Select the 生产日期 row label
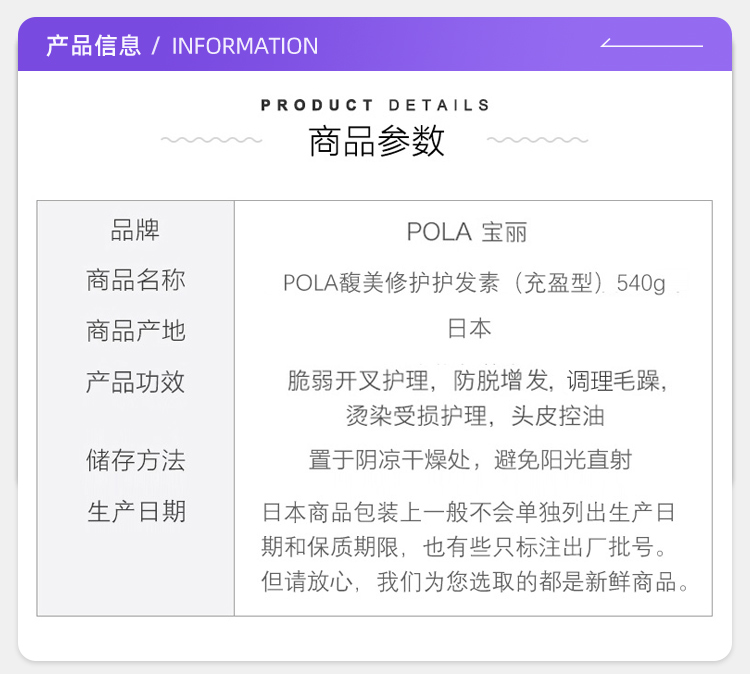Screen dimensions: 750x674 click(136, 511)
